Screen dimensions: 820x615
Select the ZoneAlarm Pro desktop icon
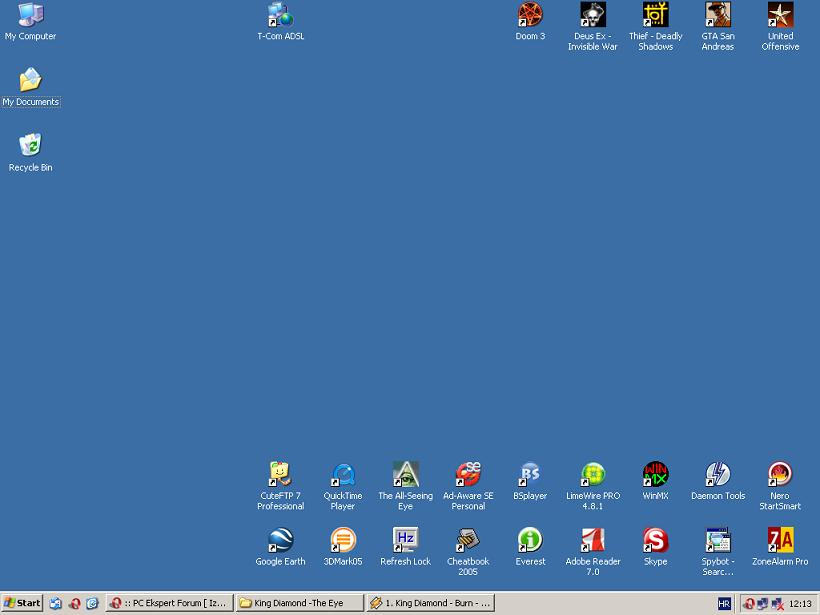780,541
